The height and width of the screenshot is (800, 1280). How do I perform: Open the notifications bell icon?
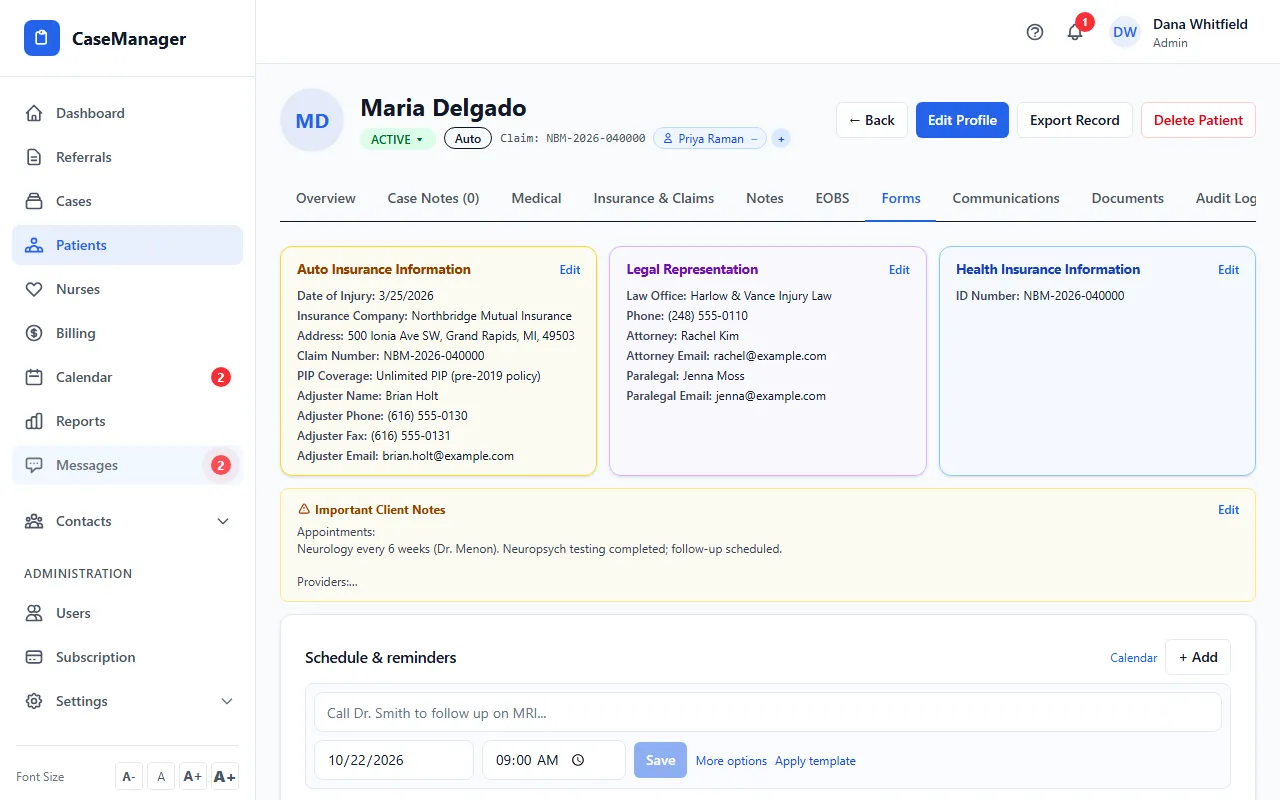[1075, 32]
